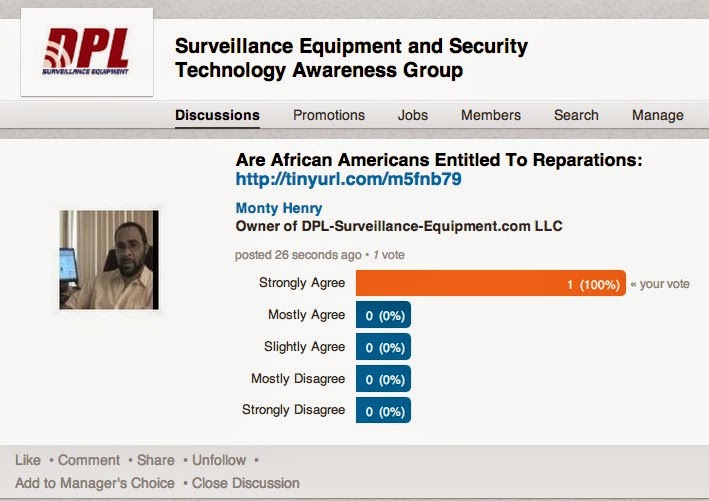Like this discussion

pos(28,460)
